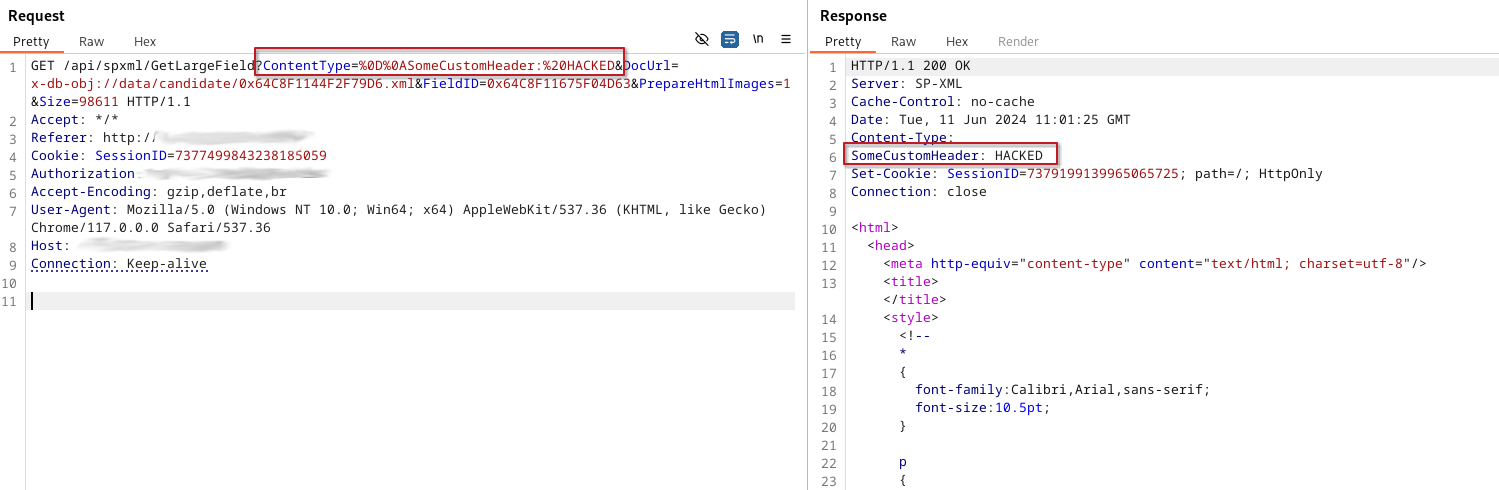
Task: Click the Request panel title
Action: [36, 16]
